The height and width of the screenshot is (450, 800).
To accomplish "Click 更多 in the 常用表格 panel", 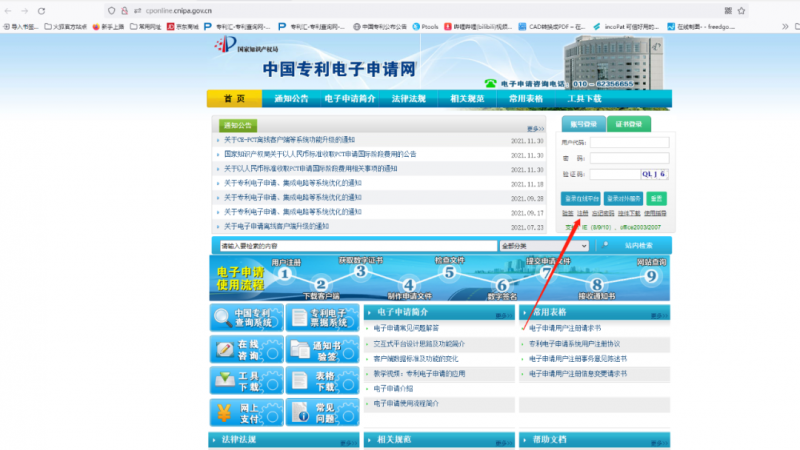I will [x=659, y=316].
